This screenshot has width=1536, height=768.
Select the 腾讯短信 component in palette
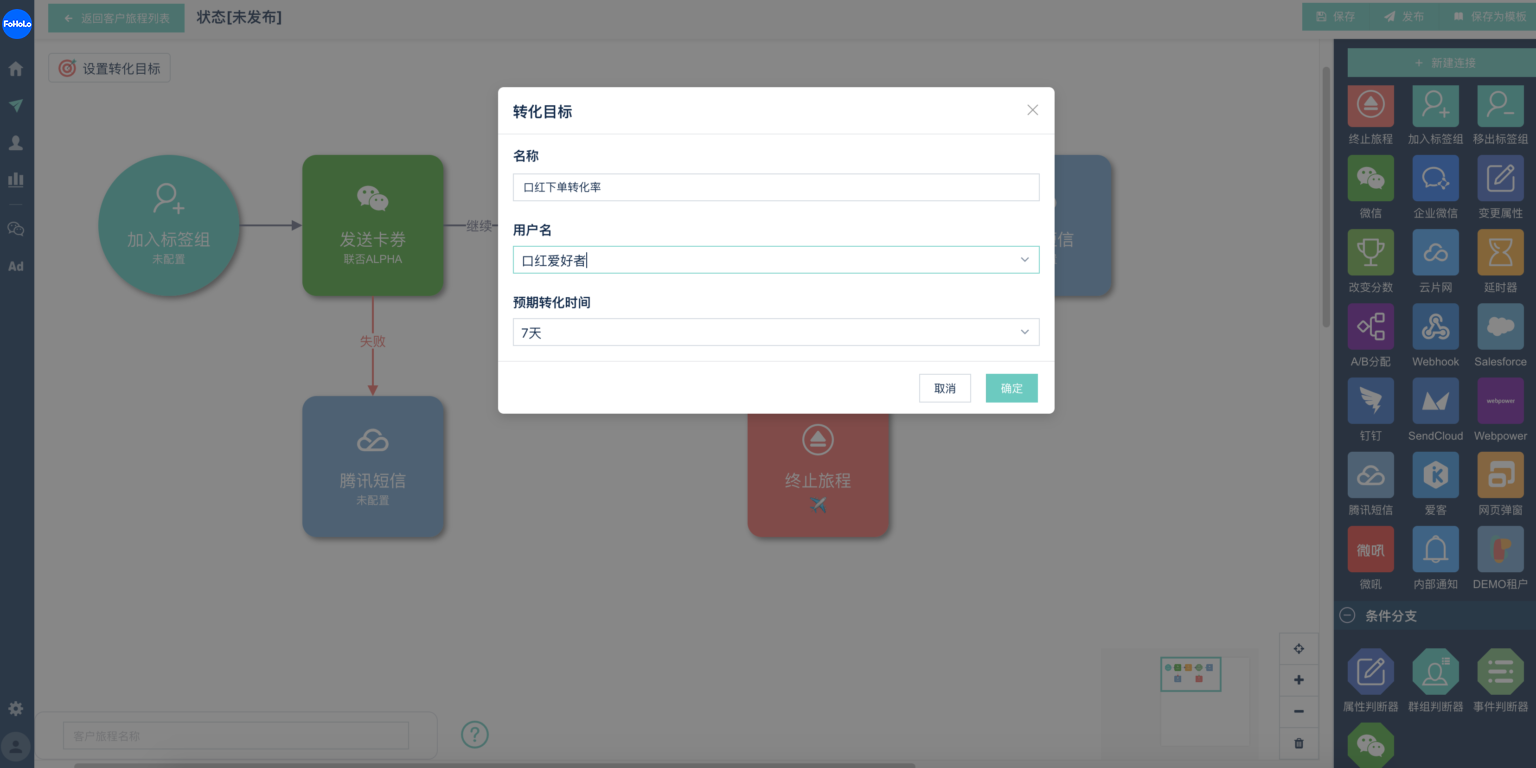1370,475
